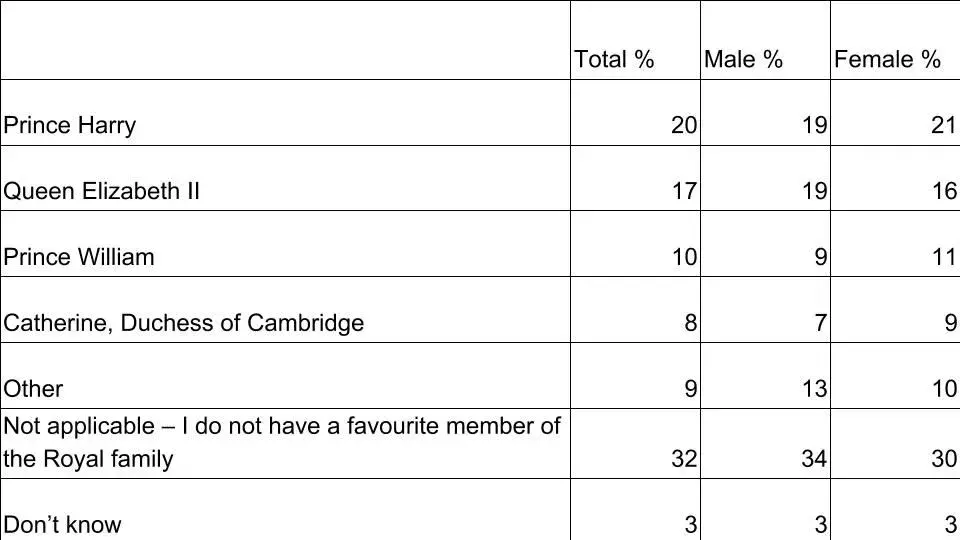This screenshot has width=960, height=540.
Task: Click the Not applicable Female % value
Action: (x=944, y=459)
